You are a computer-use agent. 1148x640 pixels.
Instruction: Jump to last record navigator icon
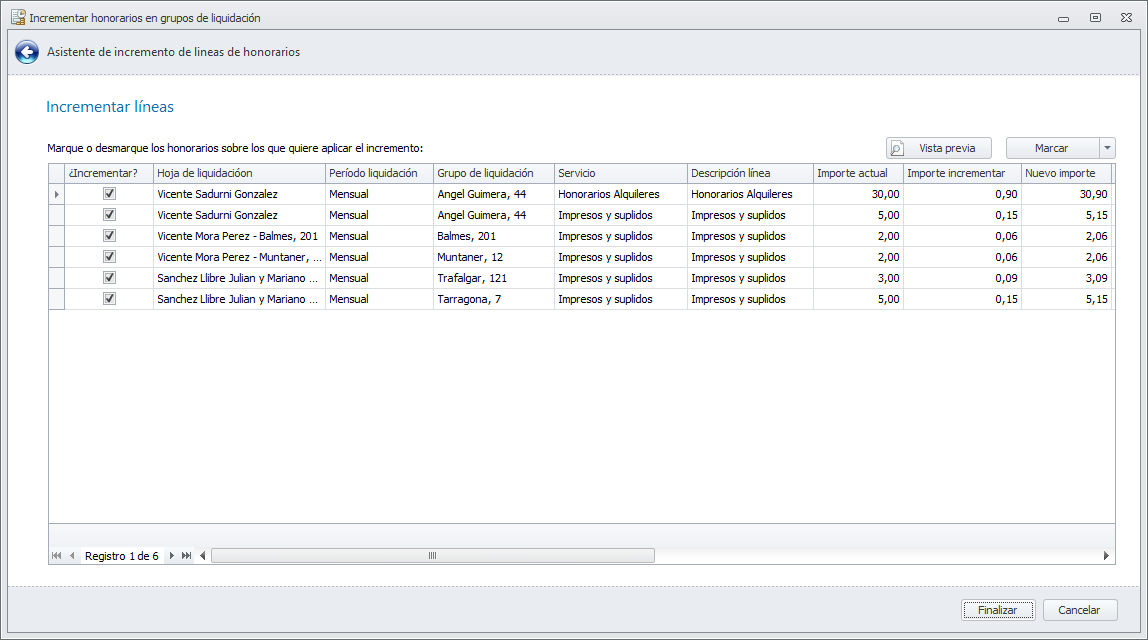pyautogui.click(x=187, y=556)
